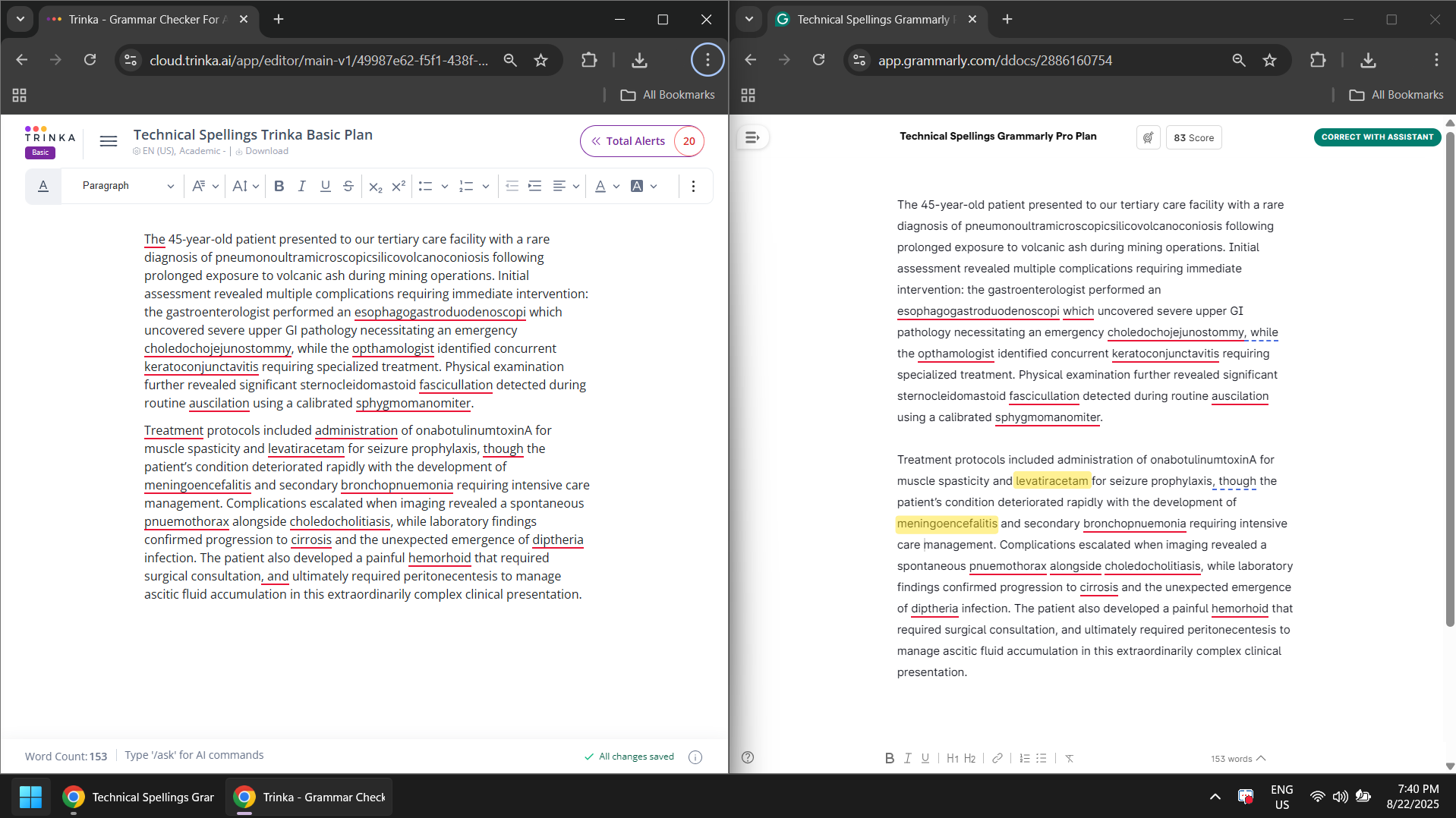Toggle Italic in the Trinka toolbar
1456x818 pixels.
(302, 186)
